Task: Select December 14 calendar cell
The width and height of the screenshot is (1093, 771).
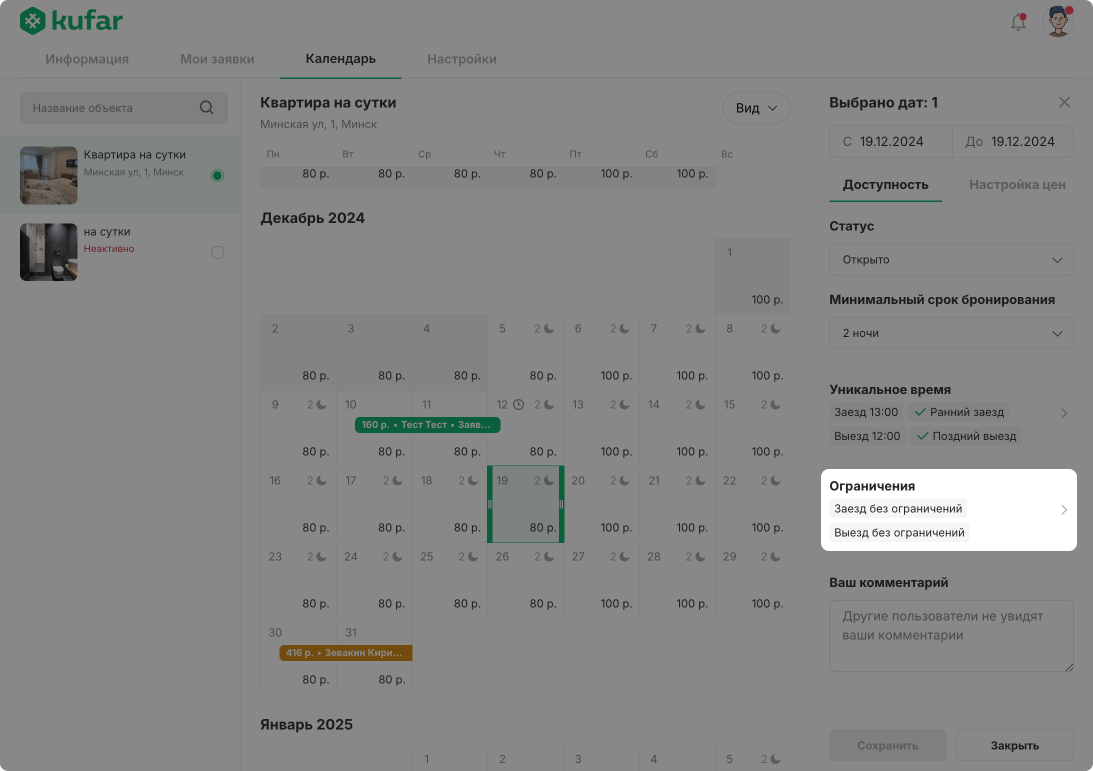Action: tap(677, 428)
